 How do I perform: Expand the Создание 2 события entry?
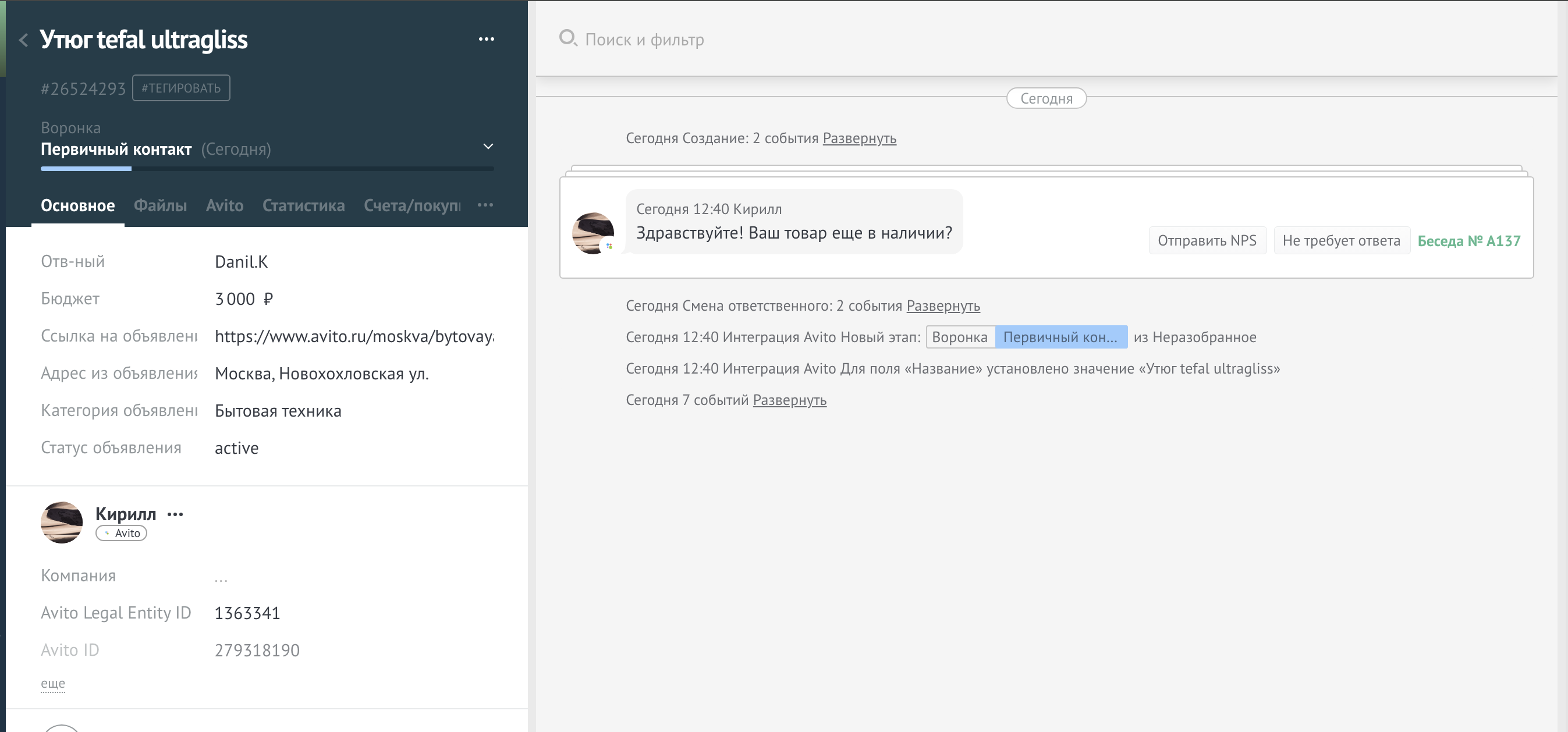coord(859,138)
